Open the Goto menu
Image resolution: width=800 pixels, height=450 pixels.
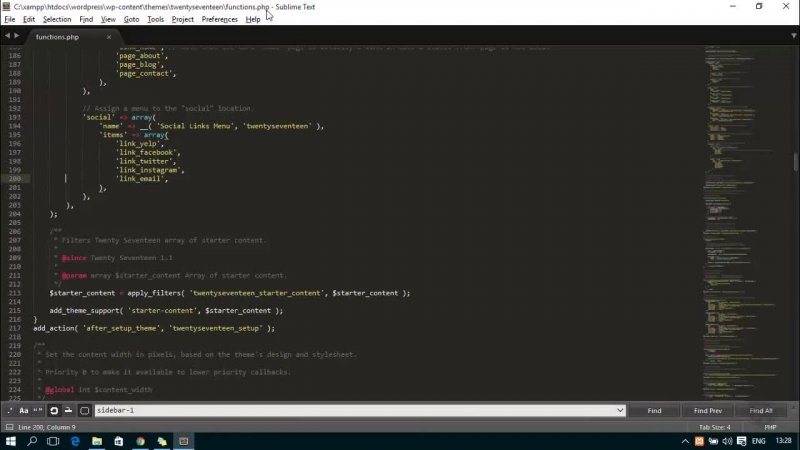[131, 19]
